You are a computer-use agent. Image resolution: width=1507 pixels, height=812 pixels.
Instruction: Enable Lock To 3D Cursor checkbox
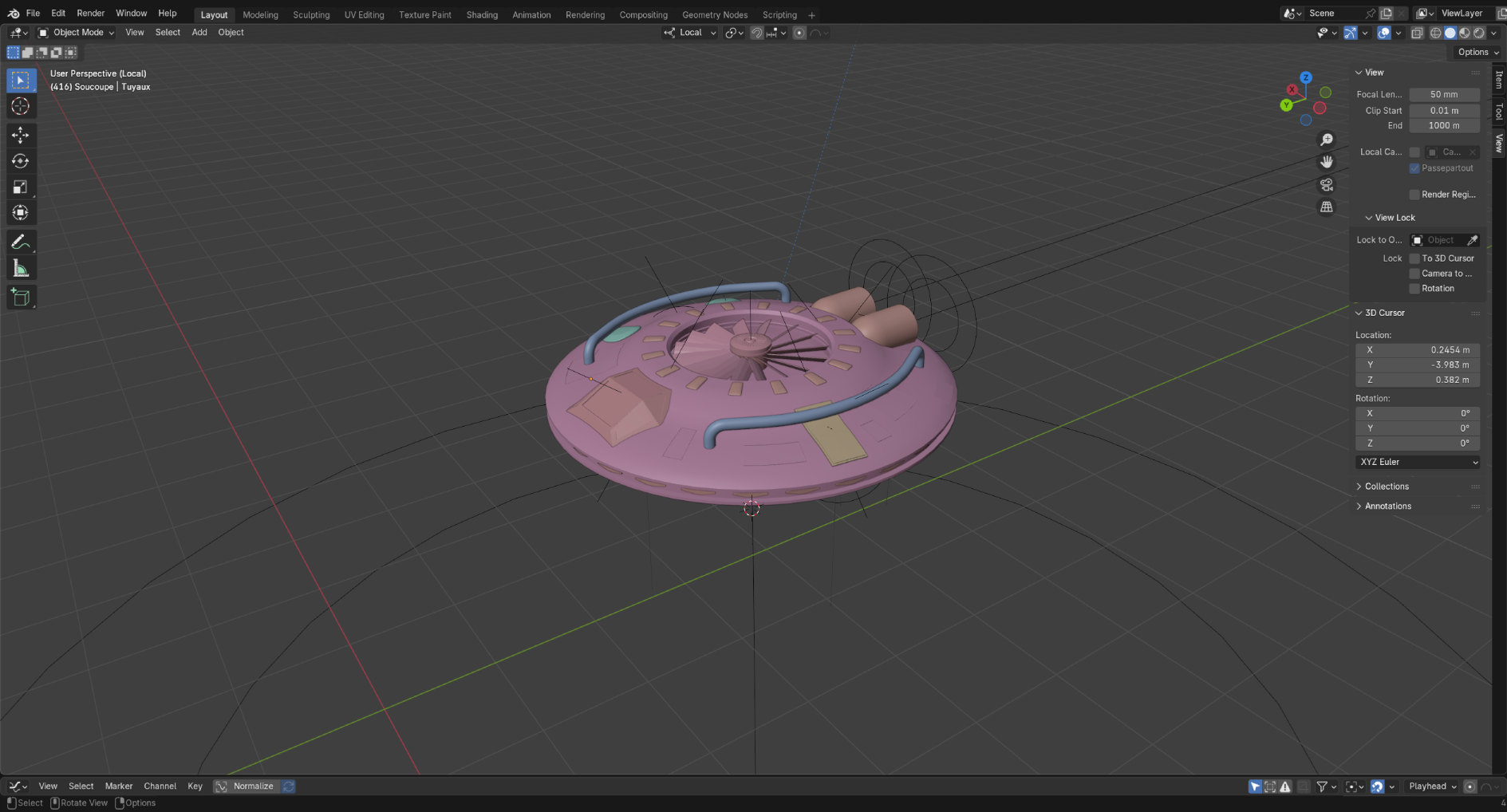(1414, 258)
